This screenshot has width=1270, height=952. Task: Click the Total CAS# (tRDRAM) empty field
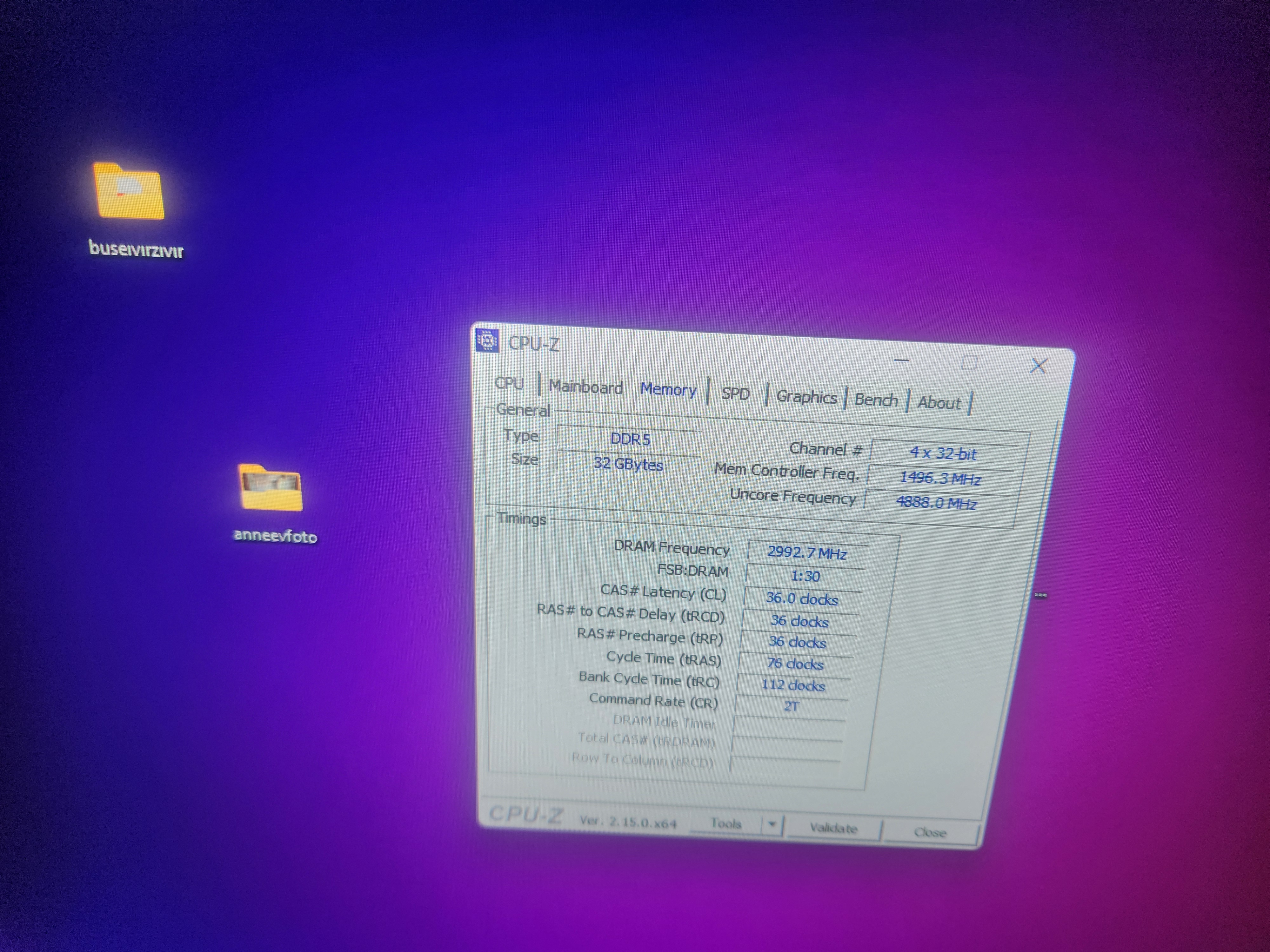click(787, 745)
